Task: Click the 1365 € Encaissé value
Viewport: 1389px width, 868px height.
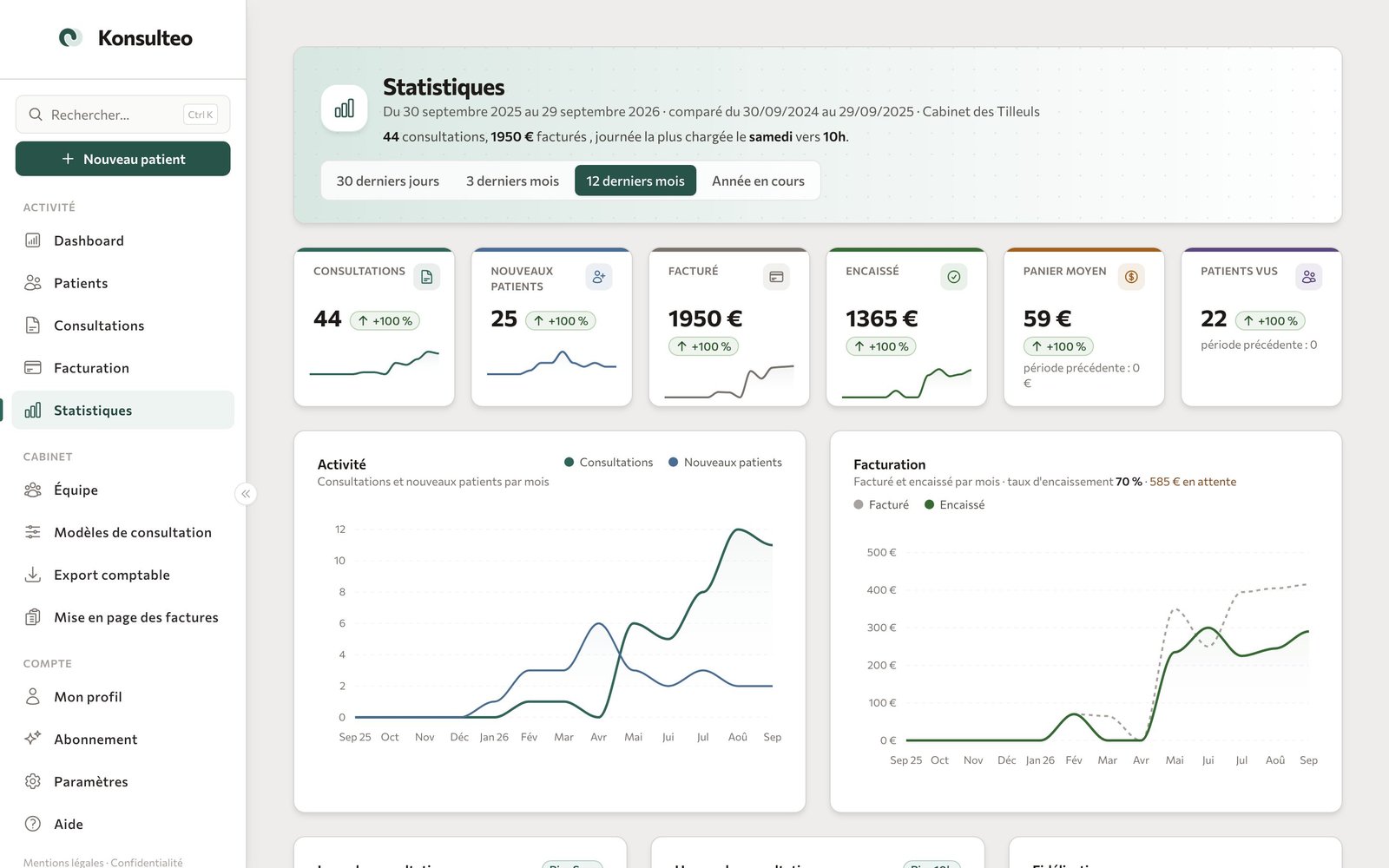Action: click(882, 319)
